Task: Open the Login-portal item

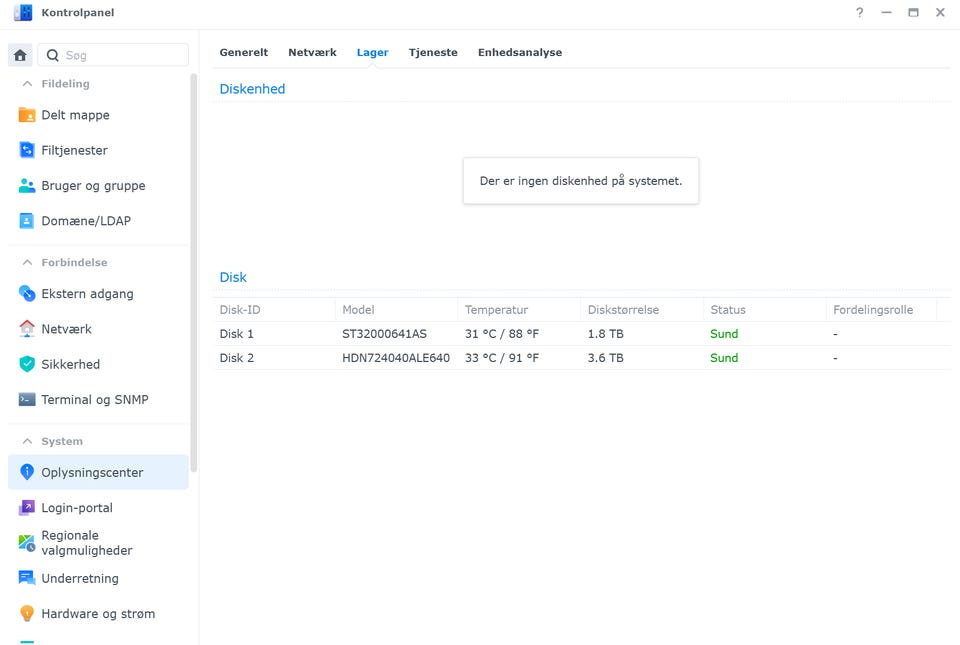Action: pos(77,508)
